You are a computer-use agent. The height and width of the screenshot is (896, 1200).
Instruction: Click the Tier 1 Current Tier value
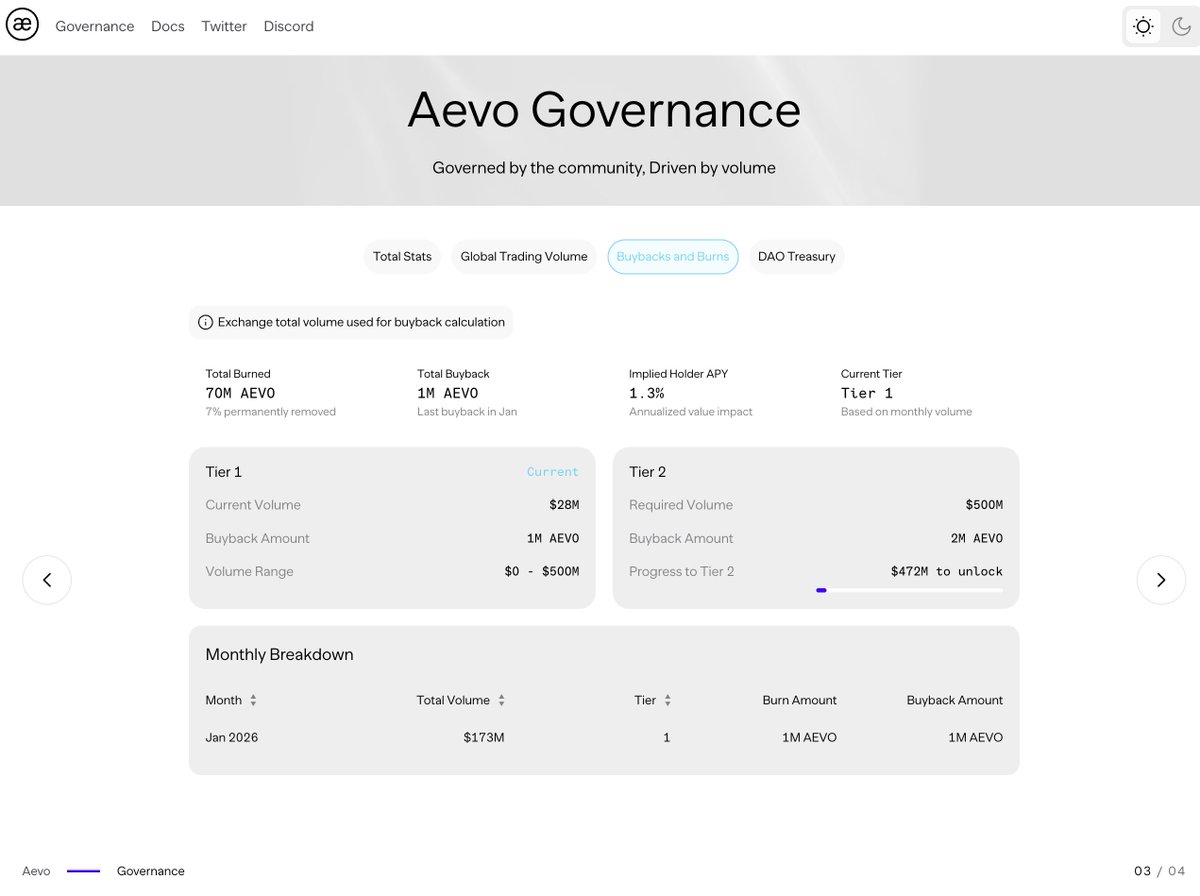(x=867, y=393)
